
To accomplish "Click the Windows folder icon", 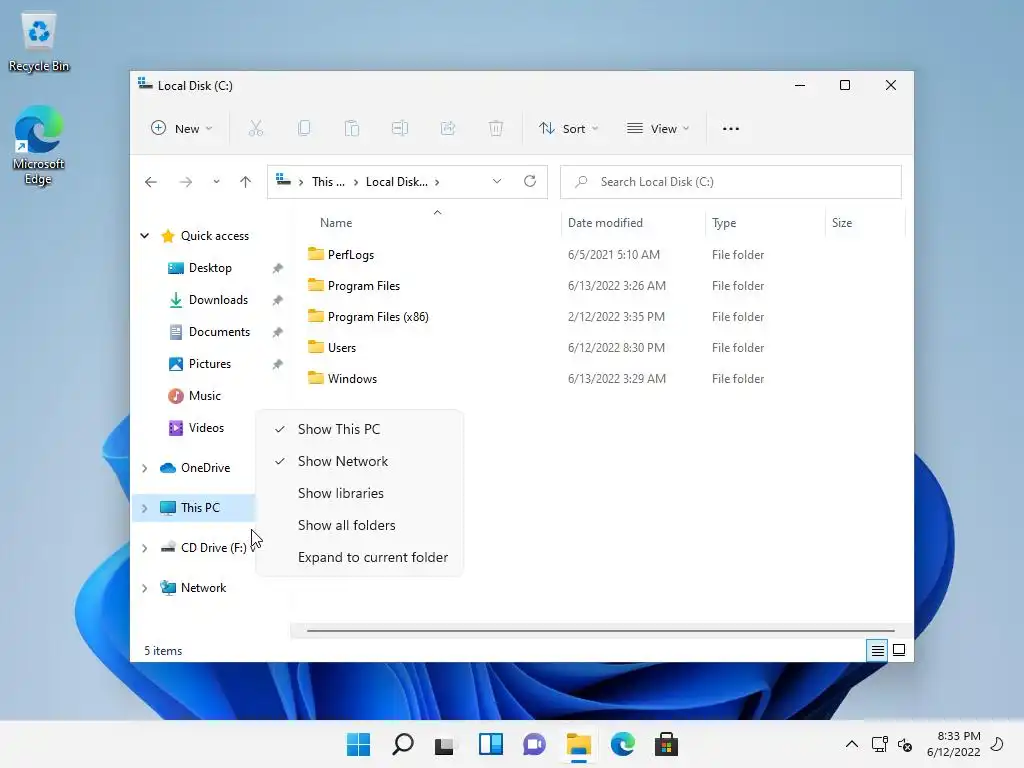I will [315, 378].
